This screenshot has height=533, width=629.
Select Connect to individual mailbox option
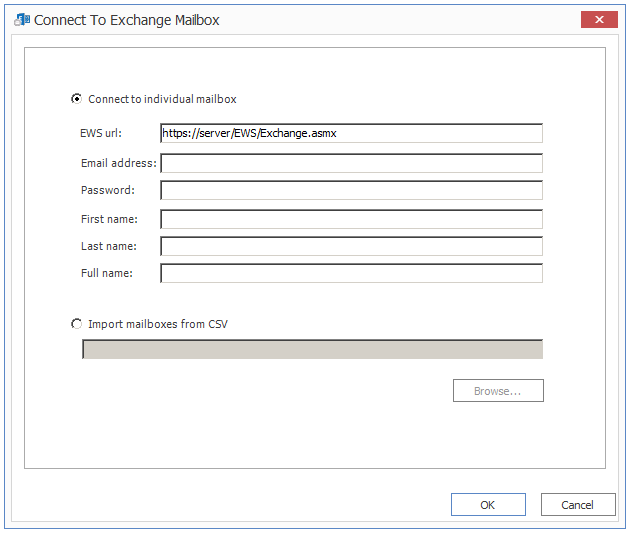pyautogui.click(x=76, y=99)
